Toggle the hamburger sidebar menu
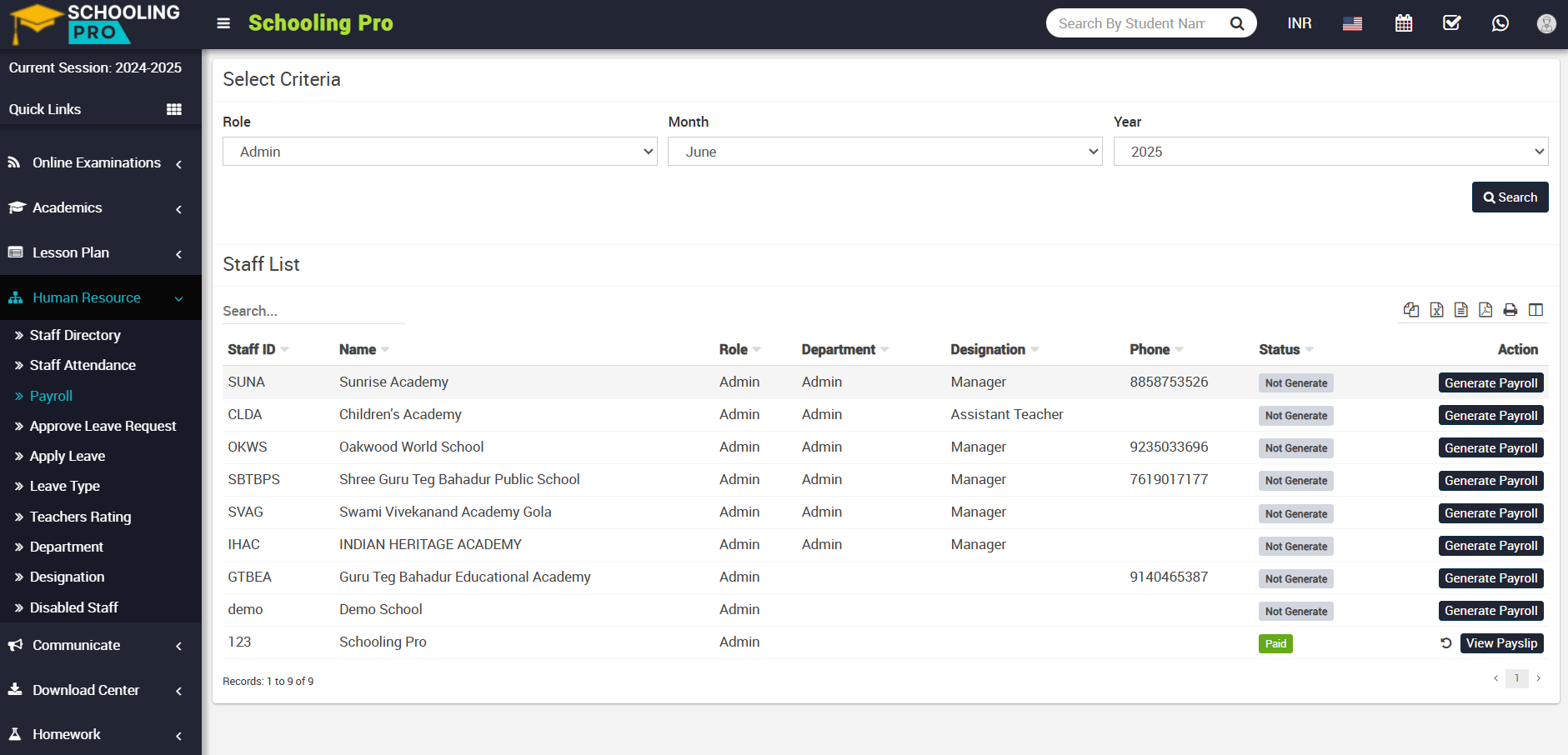The width and height of the screenshot is (1568, 755). [223, 23]
